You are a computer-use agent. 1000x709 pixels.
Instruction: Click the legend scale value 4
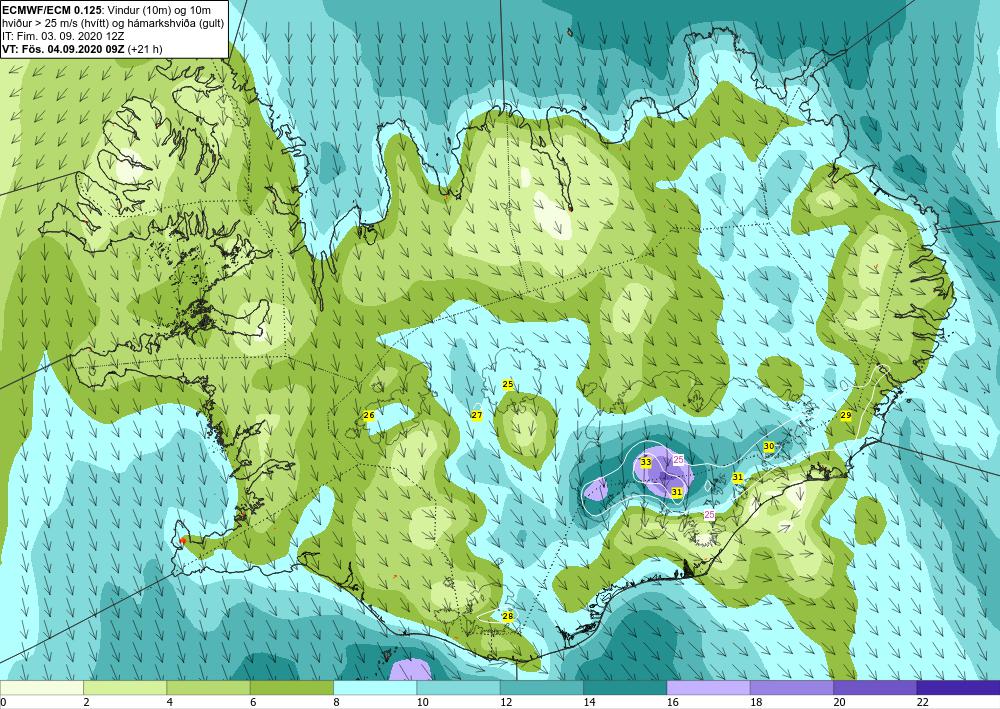click(170, 702)
